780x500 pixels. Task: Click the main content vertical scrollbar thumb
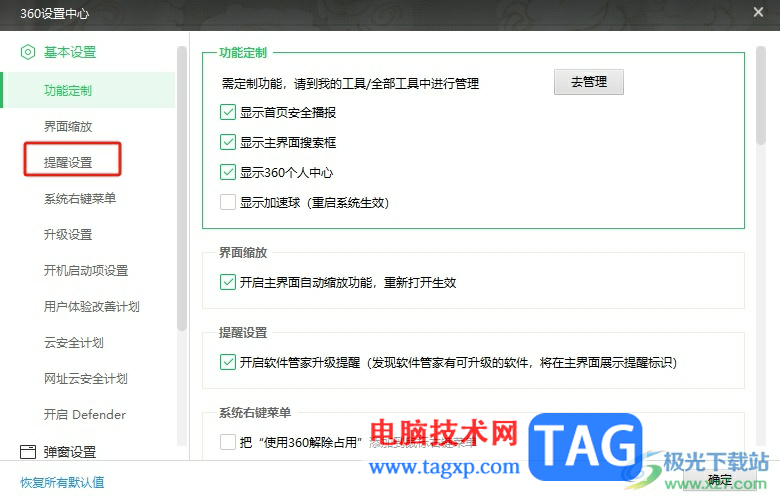[x=760, y=96]
